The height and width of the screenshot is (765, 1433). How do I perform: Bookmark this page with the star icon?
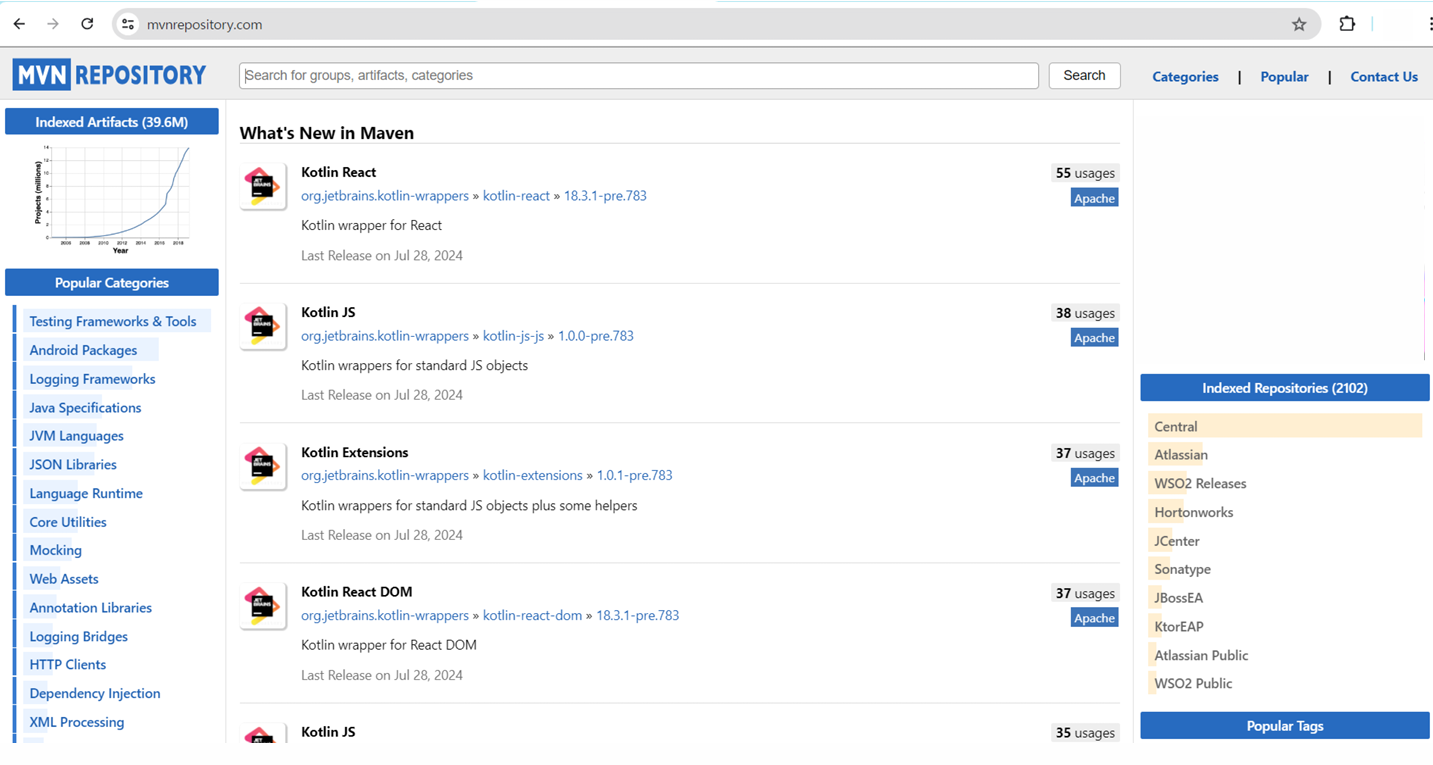[1299, 24]
